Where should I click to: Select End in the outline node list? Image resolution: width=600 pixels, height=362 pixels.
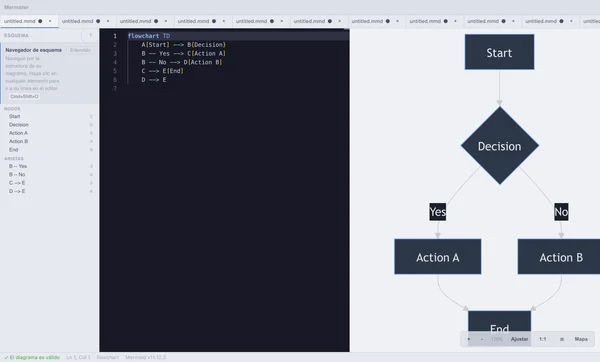pyautogui.click(x=49, y=150)
